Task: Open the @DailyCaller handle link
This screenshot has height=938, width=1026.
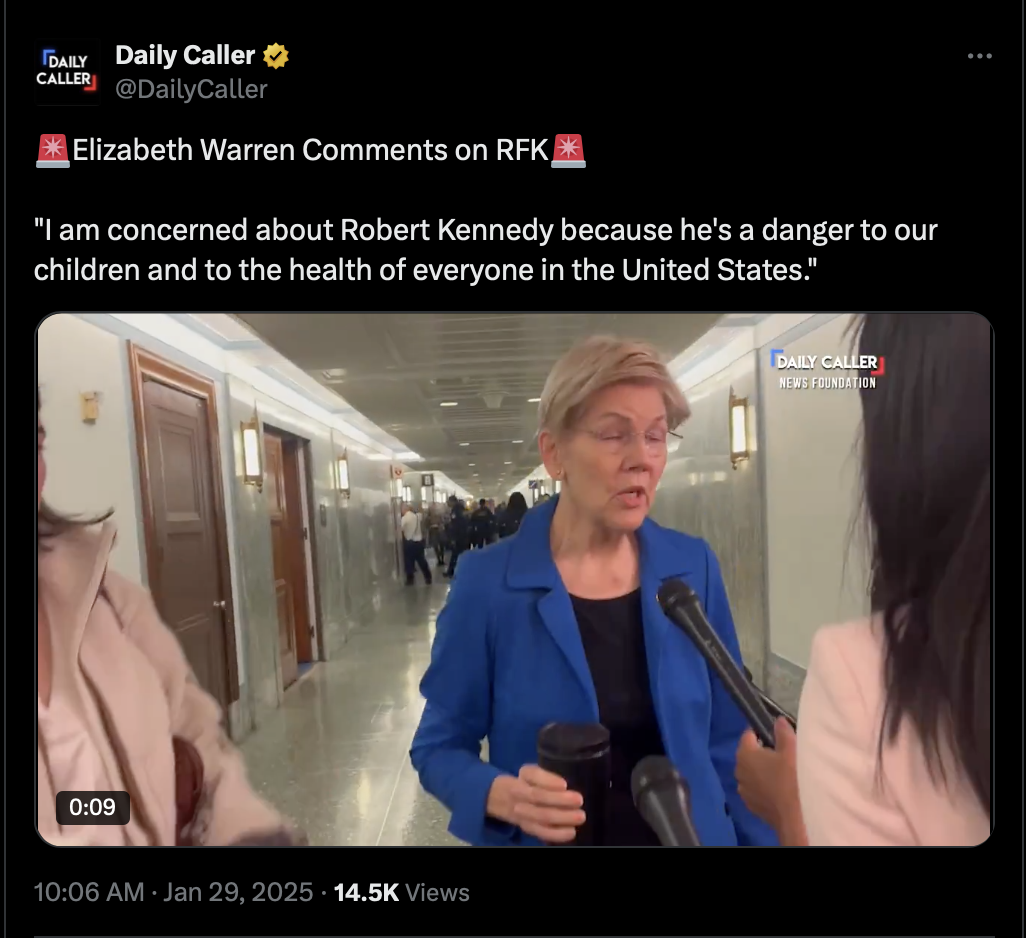Action: tap(191, 89)
